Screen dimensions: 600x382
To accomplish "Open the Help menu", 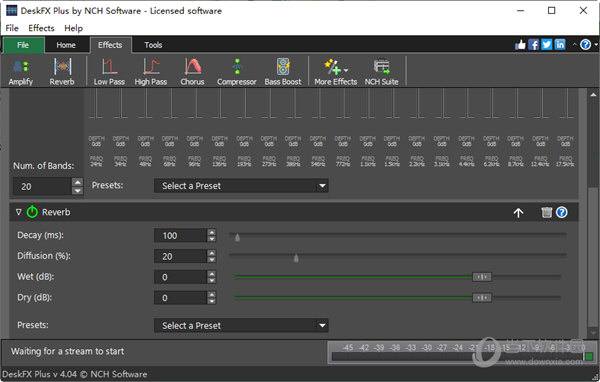I will click(73, 28).
